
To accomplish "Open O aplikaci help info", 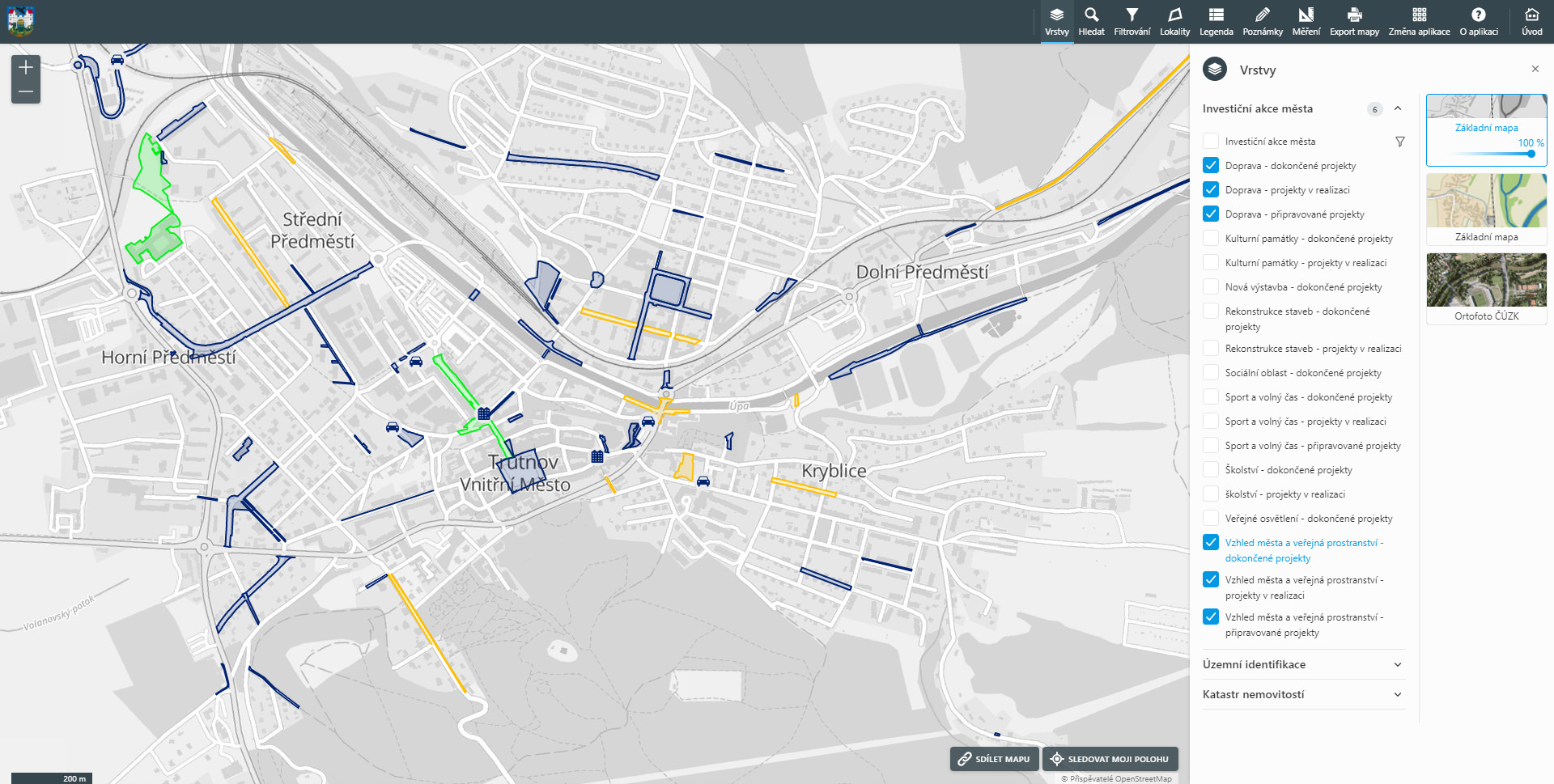I will point(1479,22).
